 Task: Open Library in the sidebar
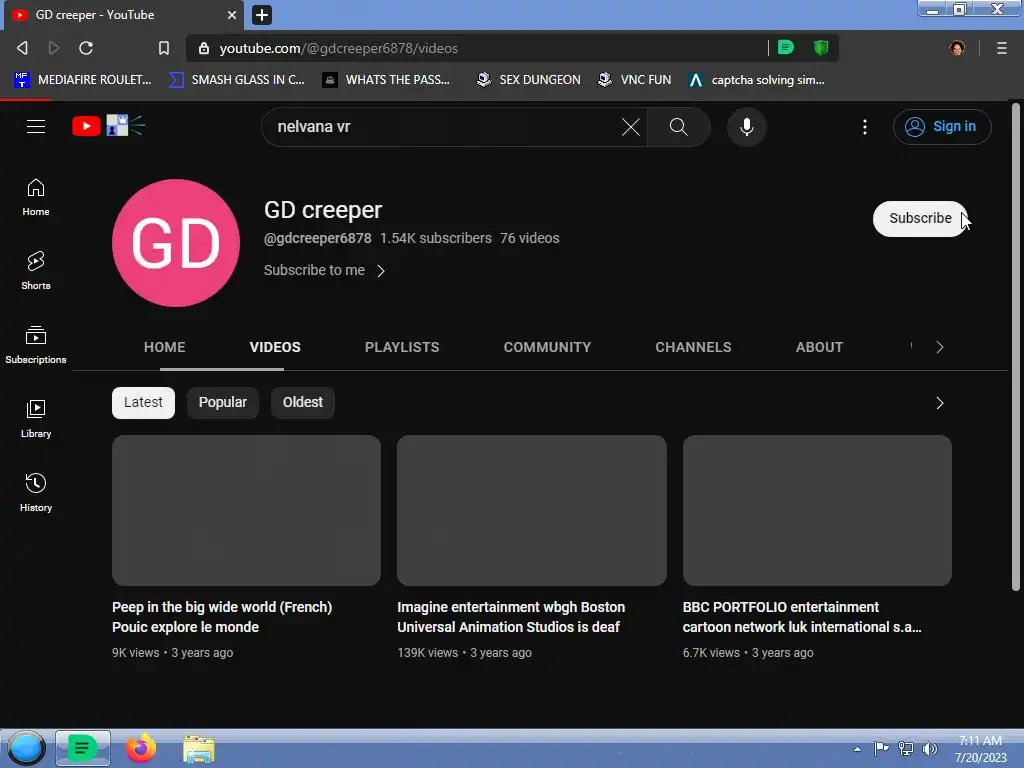[x=36, y=419]
